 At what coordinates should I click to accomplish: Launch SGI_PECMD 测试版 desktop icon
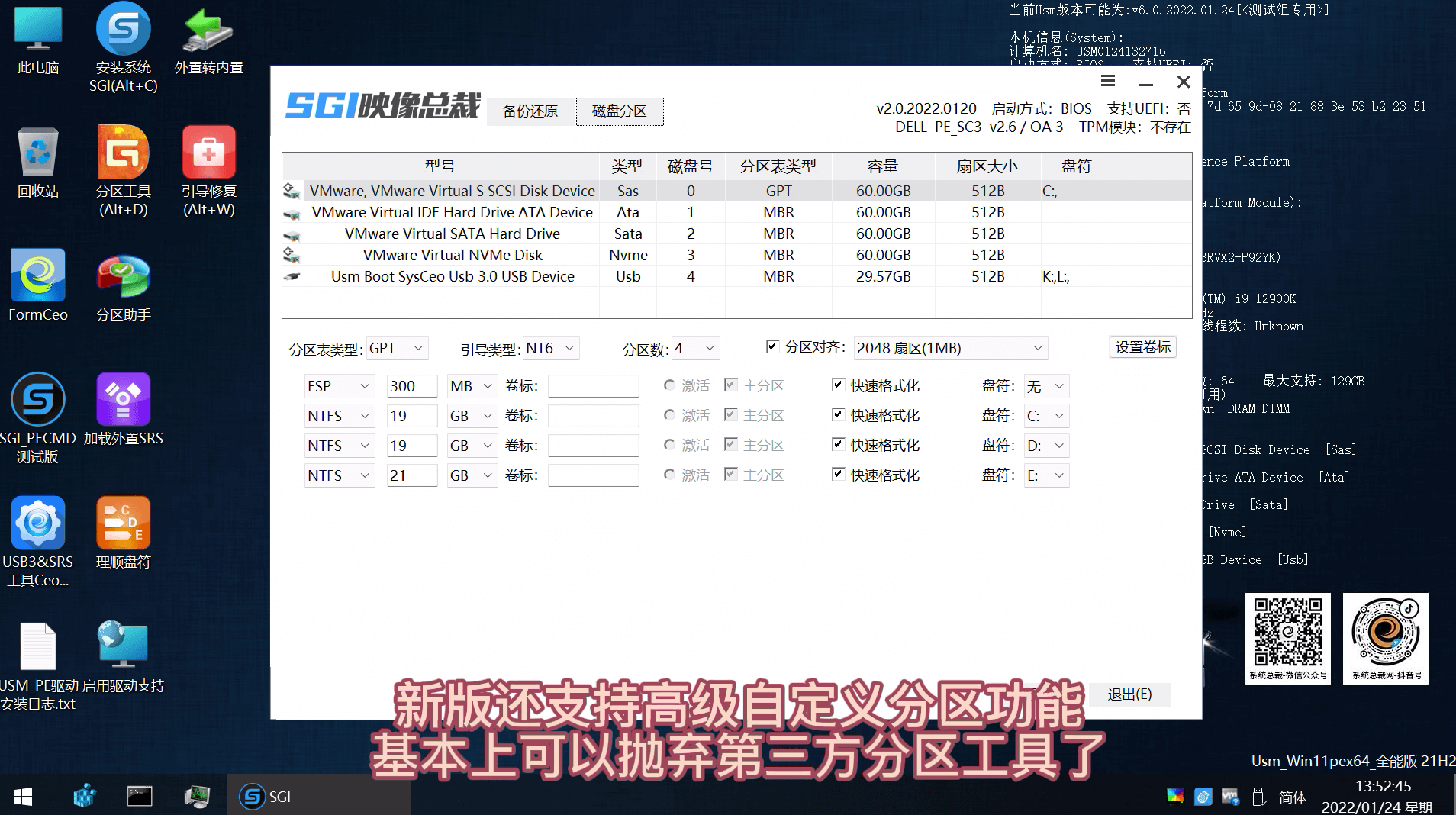click(x=38, y=418)
